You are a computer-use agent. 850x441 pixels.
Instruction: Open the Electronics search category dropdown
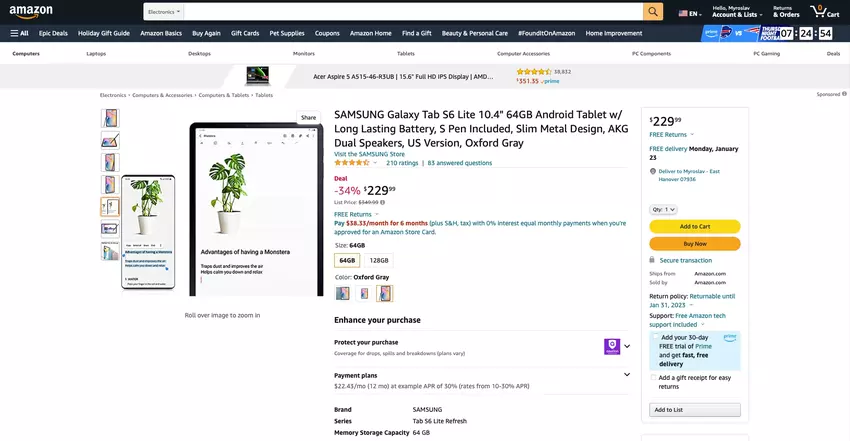click(164, 12)
